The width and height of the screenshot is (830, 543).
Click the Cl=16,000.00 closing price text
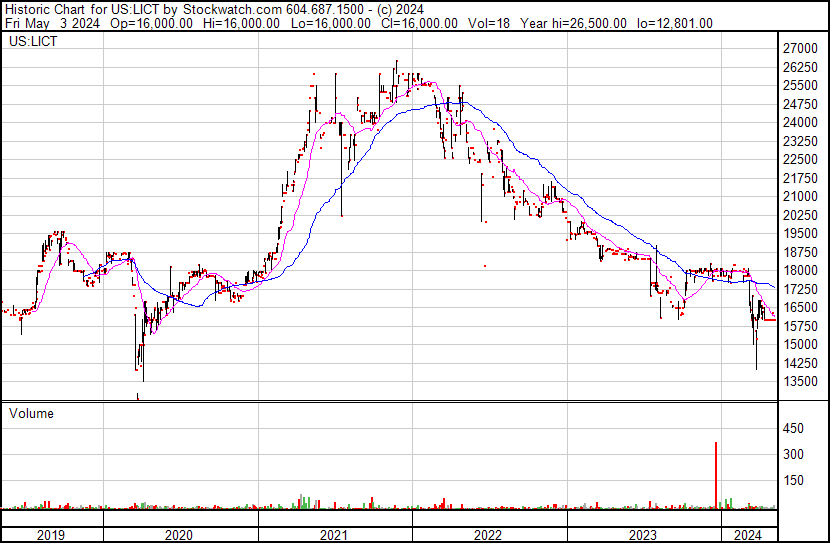pyautogui.click(x=419, y=23)
